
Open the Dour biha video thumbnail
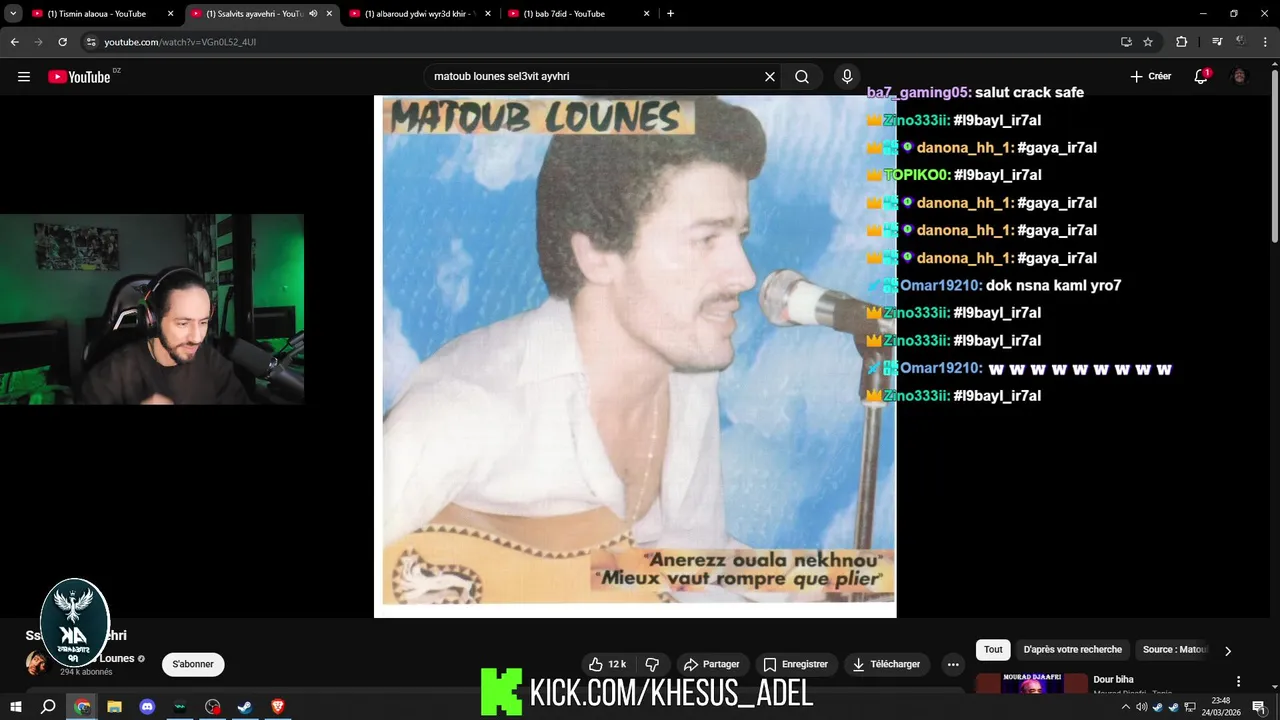point(1031,682)
